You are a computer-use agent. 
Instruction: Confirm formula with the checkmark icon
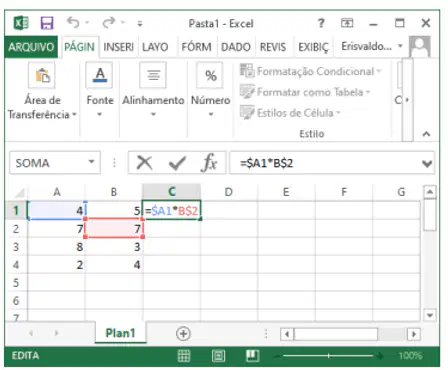click(177, 163)
